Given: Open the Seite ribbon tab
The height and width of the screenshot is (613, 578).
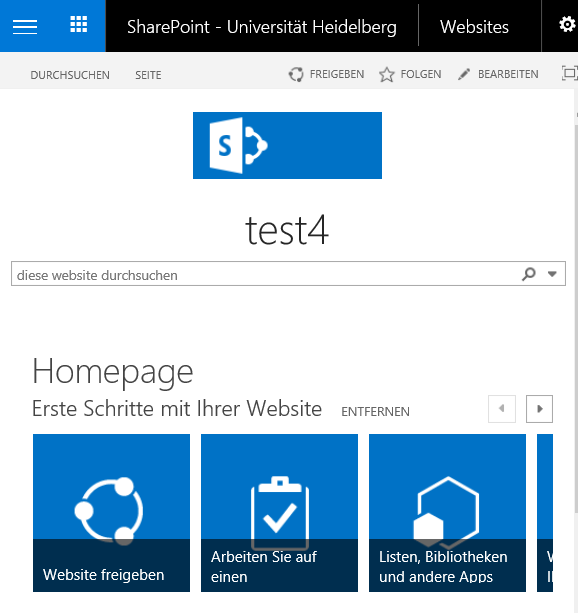Looking at the screenshot, I should click(148, 75).
